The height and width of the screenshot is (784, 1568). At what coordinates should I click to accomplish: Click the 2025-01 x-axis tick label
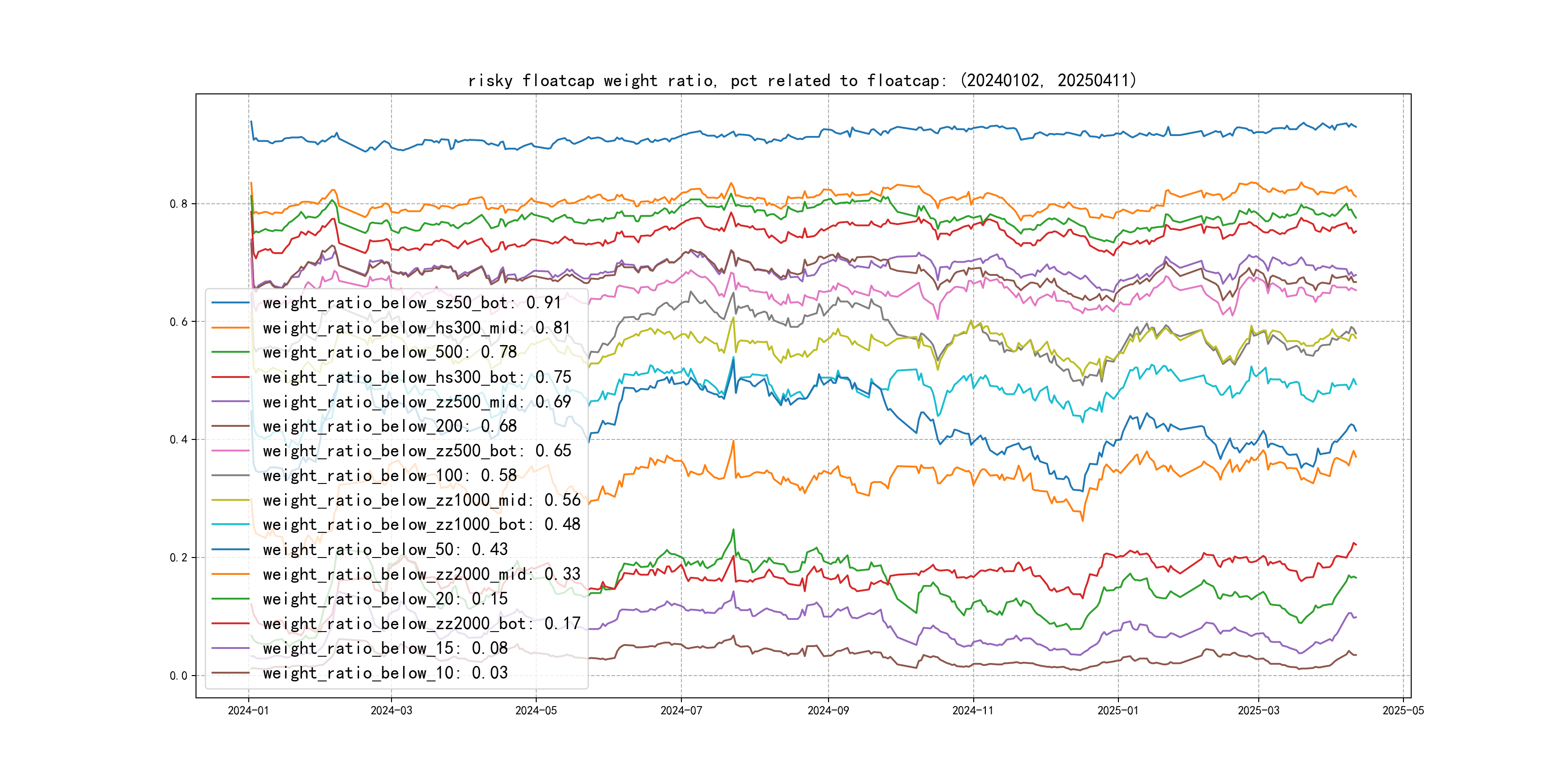click(1117, 710)
